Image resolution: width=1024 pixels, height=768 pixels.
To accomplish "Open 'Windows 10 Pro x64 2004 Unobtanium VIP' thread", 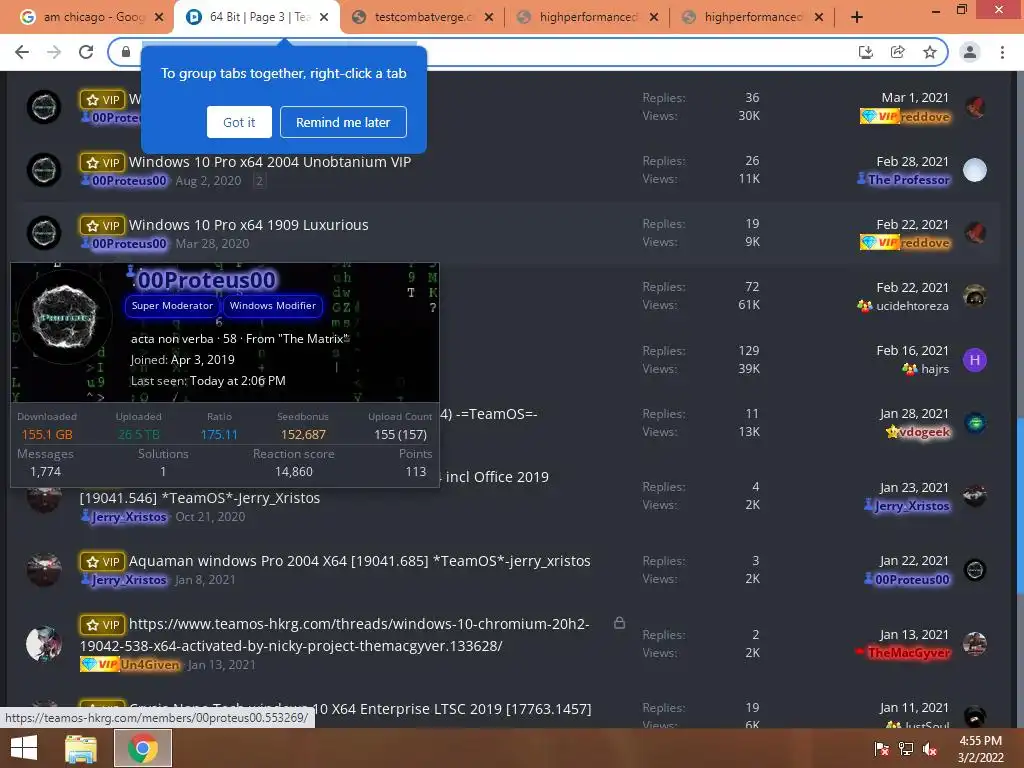I will [x=270, y=162].
